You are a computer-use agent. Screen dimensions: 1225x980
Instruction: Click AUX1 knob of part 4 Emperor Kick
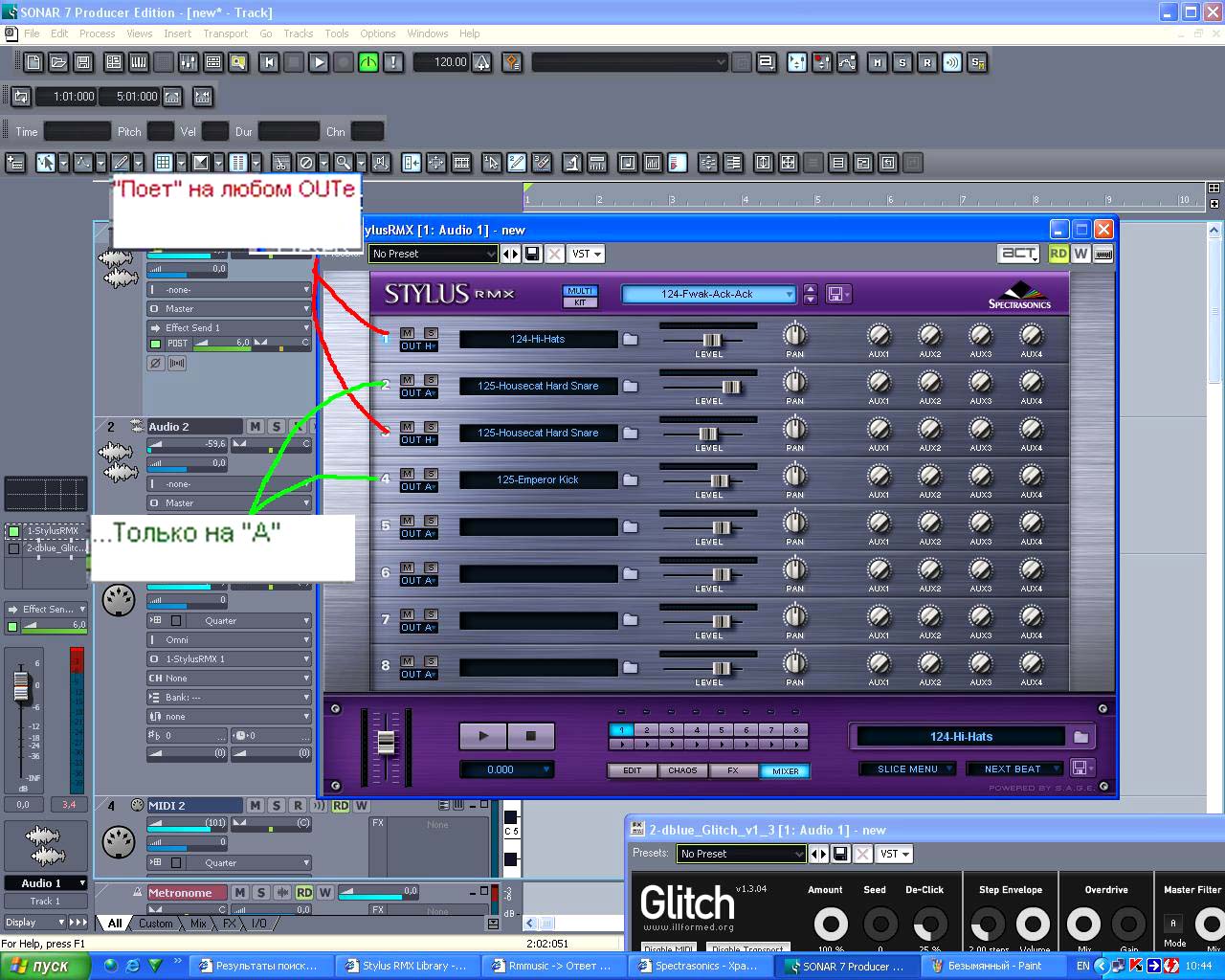[879, 476]
